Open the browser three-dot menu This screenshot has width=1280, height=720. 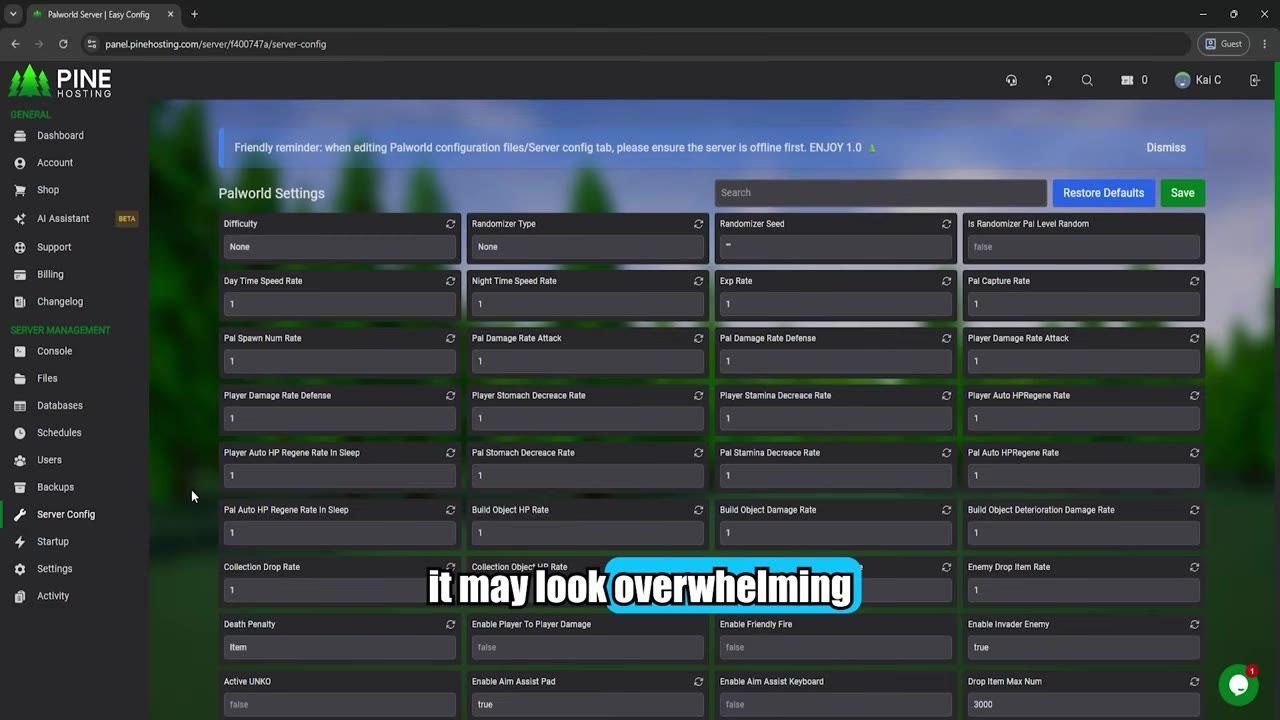[x=1265, y=44]
